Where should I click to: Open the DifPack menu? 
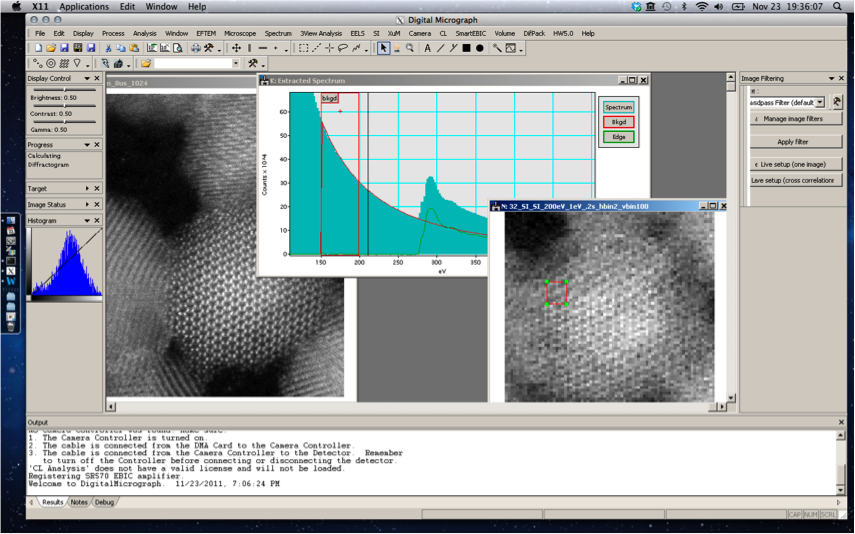click(x=534, y=33)
